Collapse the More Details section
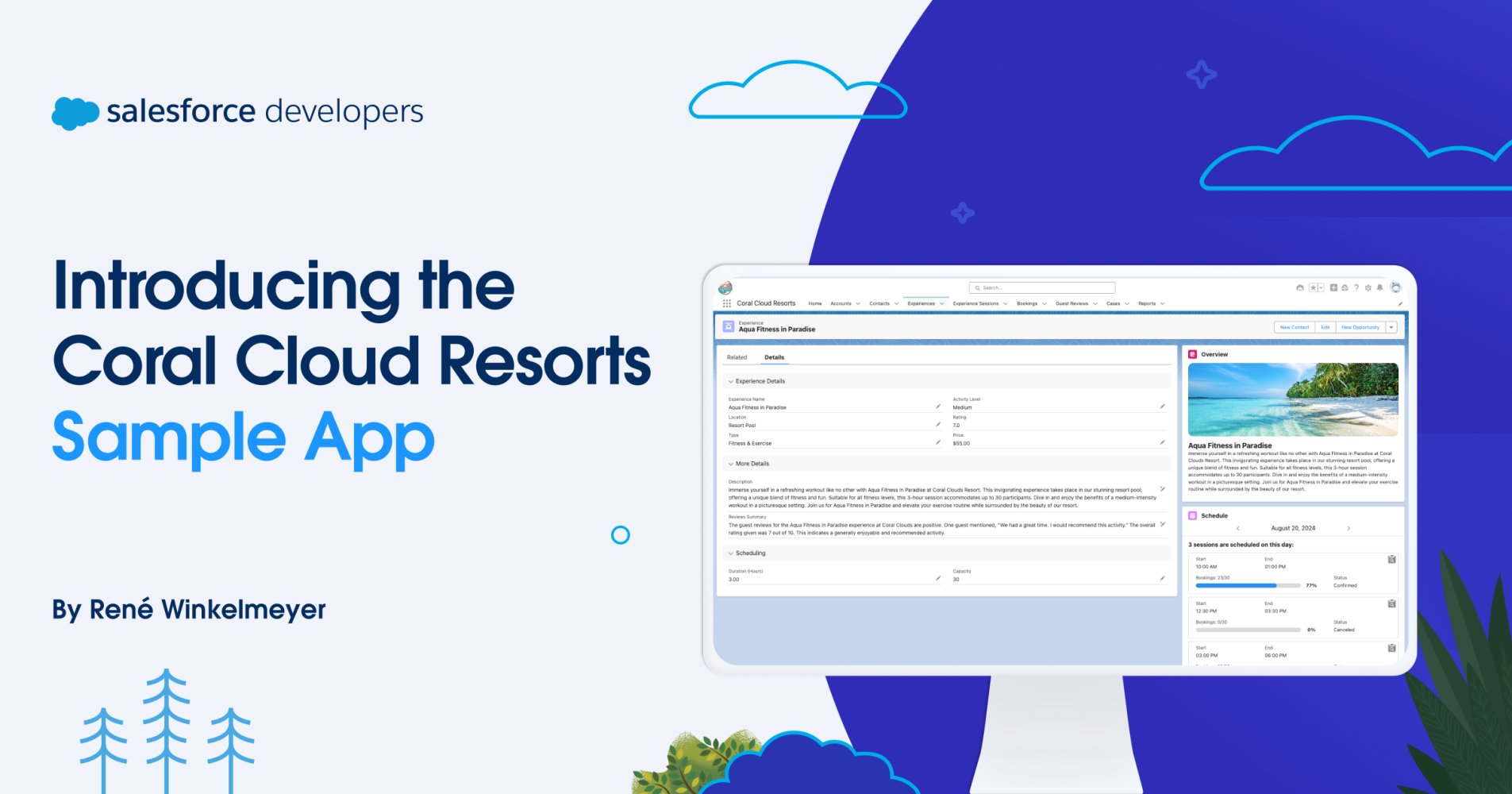Screen dimensions: 1512x794 pyautogui.click(x=730, y=463)
